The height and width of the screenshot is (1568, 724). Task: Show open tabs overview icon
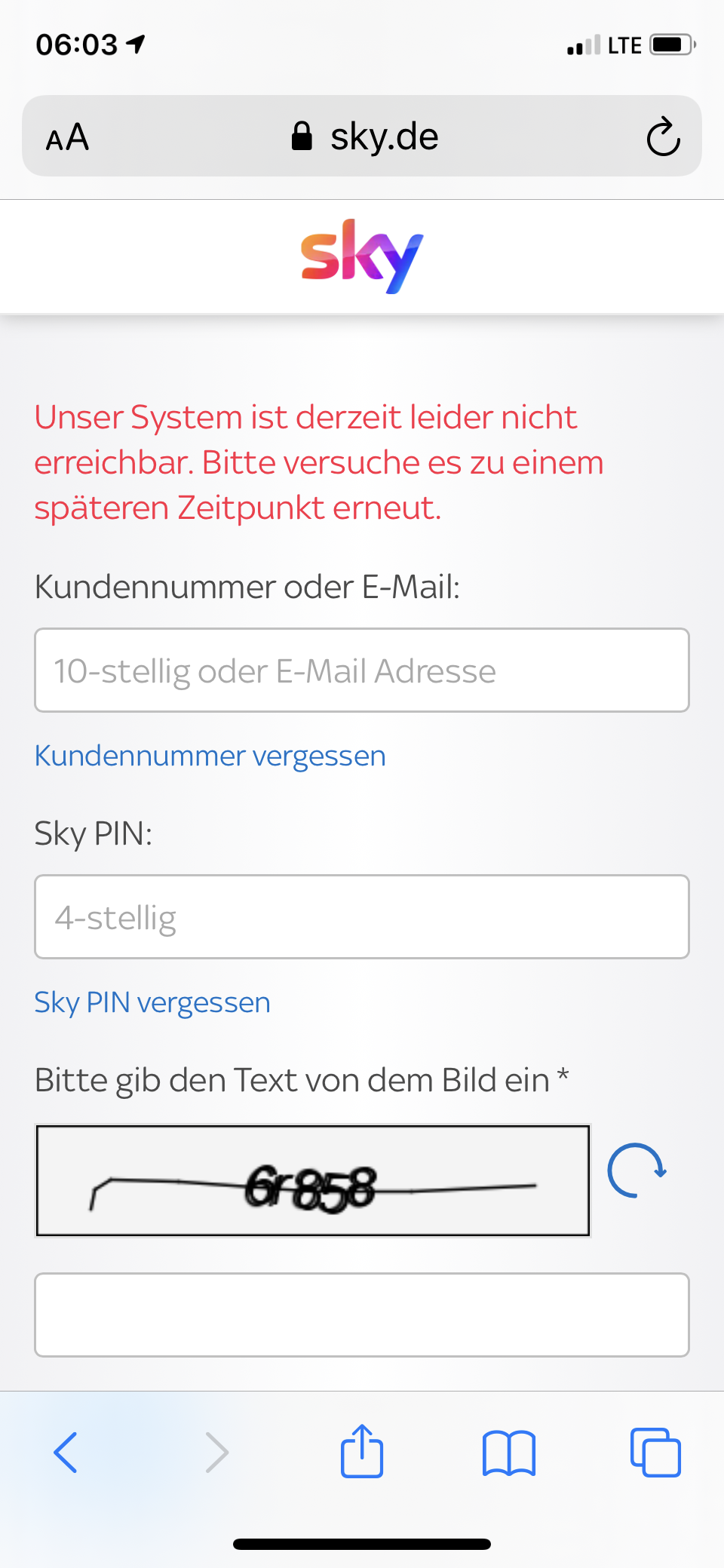(x=655, y=1452)
